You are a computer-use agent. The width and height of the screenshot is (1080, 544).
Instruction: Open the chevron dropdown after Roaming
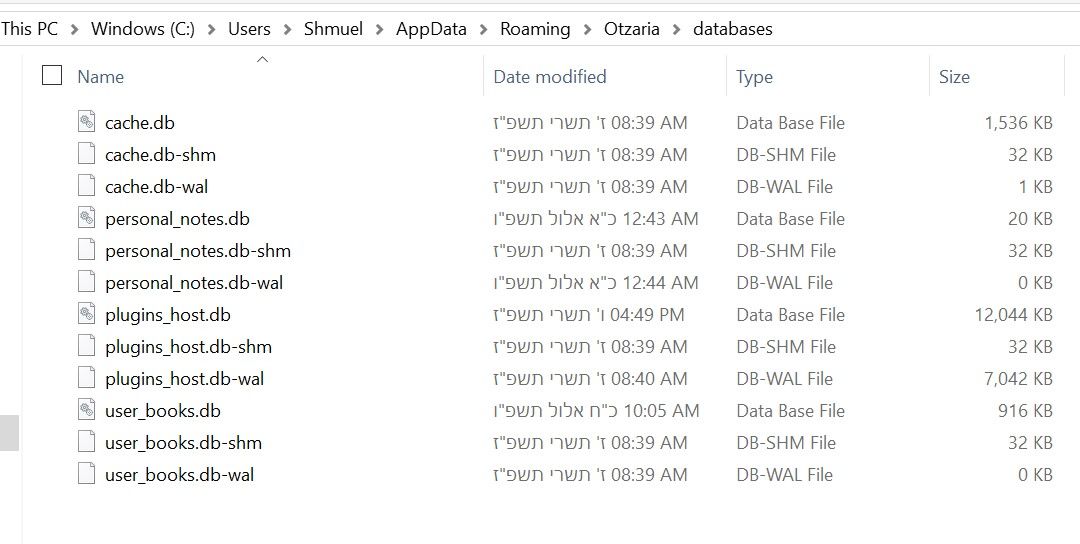[x=588, y=30]
